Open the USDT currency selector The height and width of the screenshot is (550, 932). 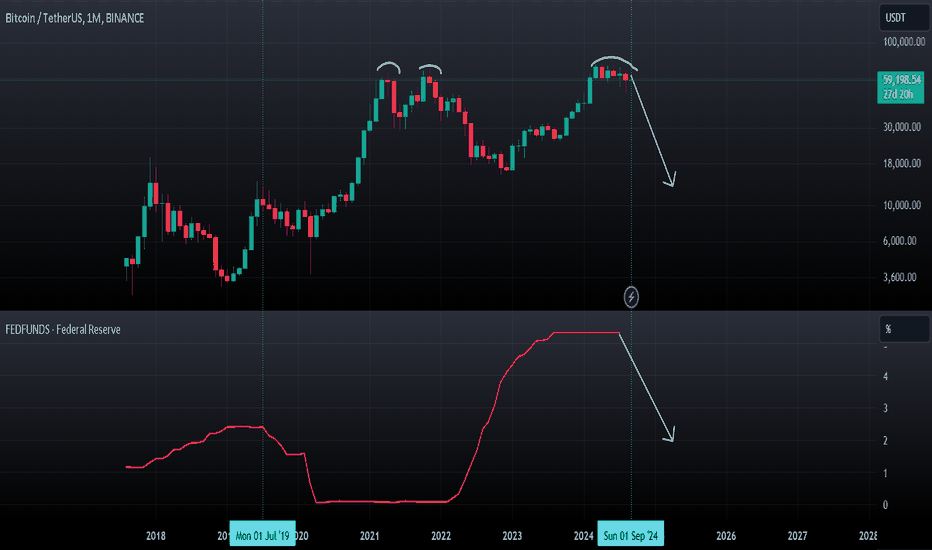[x=903, y=18]
